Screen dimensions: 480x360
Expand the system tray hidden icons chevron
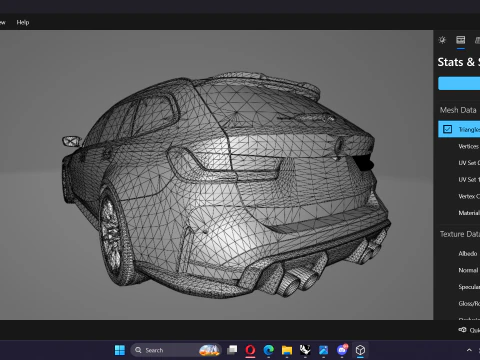pos(469,350)
